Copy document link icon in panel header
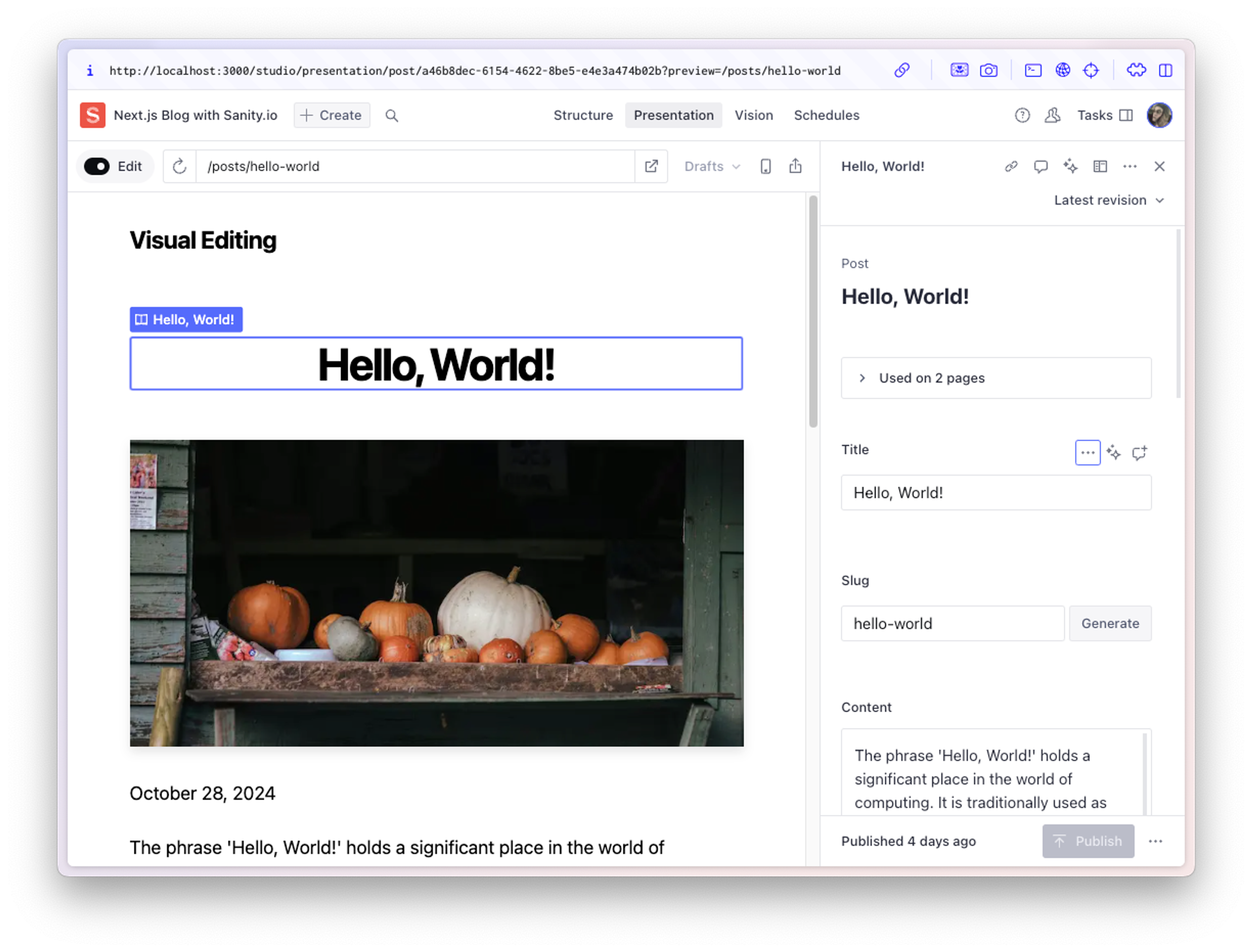 click(x=1011, y=166)
